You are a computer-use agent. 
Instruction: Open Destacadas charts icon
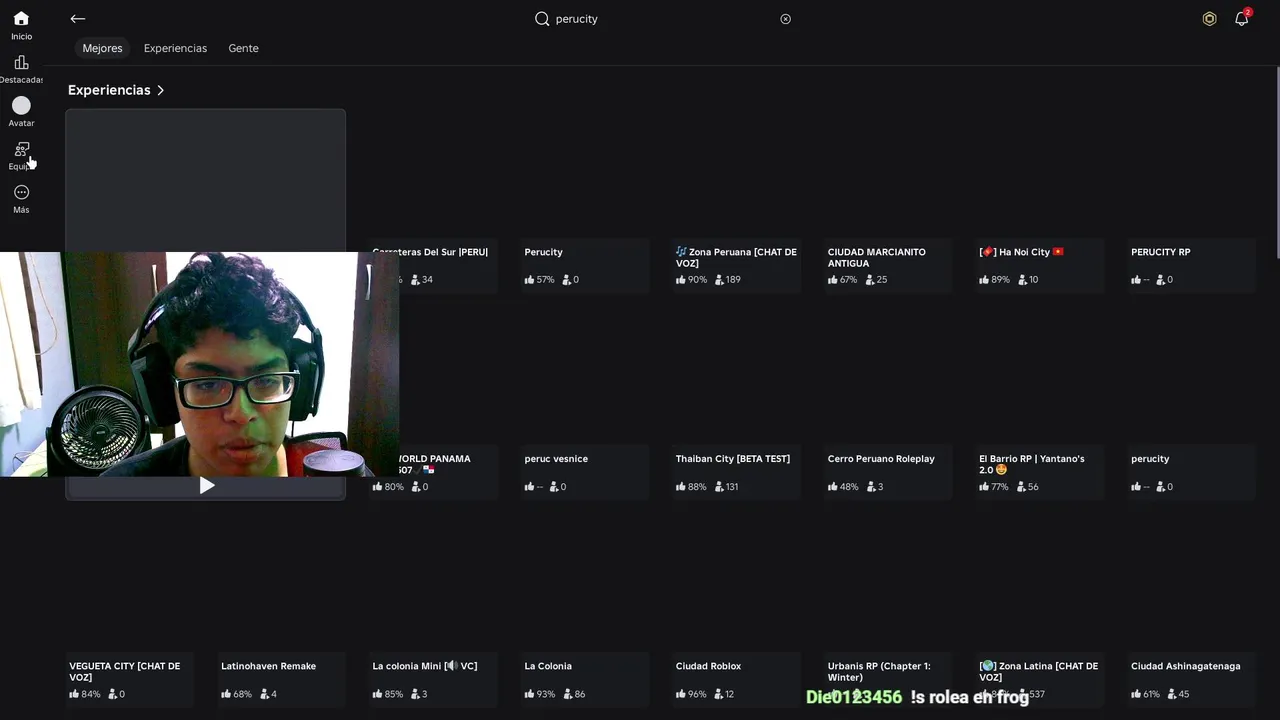point(21,63)
